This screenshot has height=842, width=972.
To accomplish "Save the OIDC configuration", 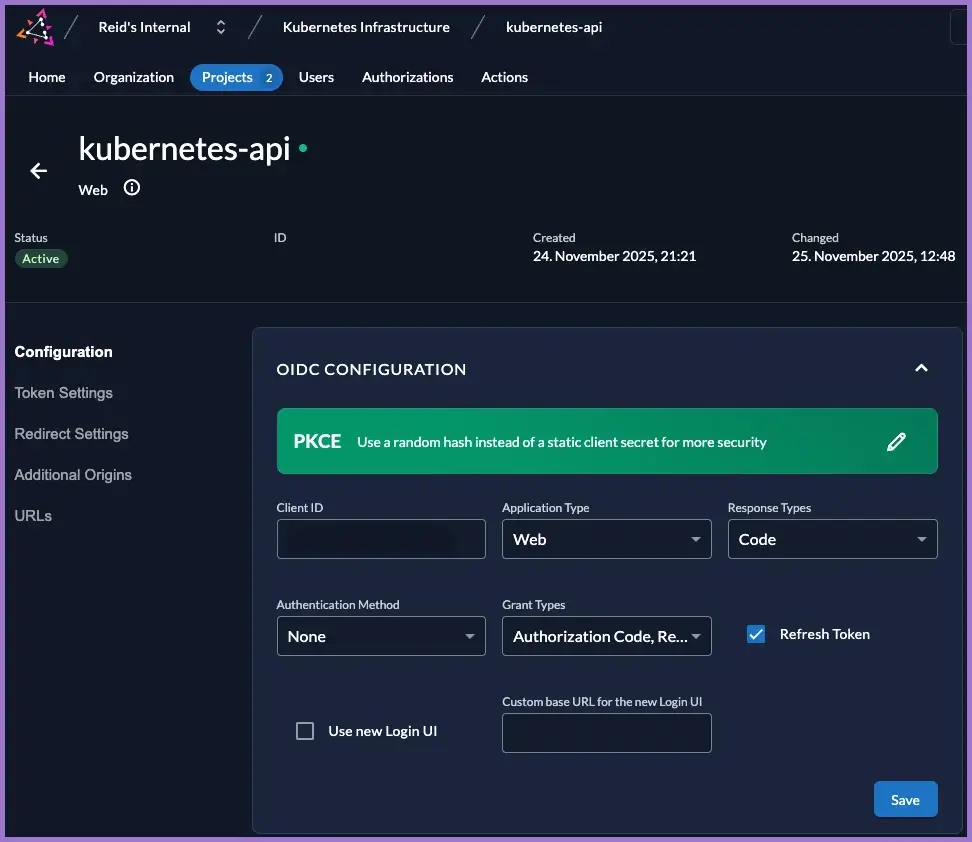I will [x=905, y=800].
